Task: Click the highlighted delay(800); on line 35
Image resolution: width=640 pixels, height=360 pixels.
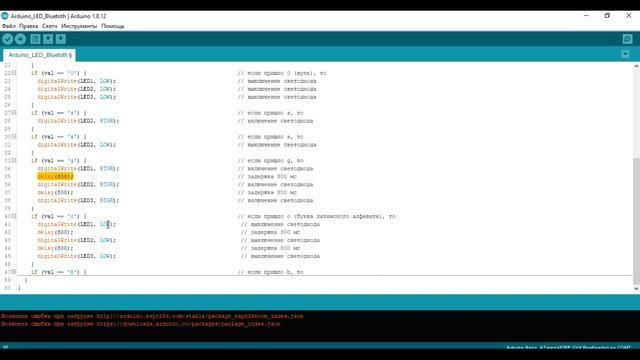Action: (x=56, y=176)
